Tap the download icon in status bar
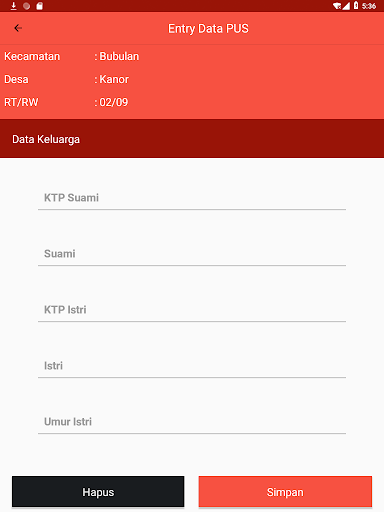 [x=14, y=6]
